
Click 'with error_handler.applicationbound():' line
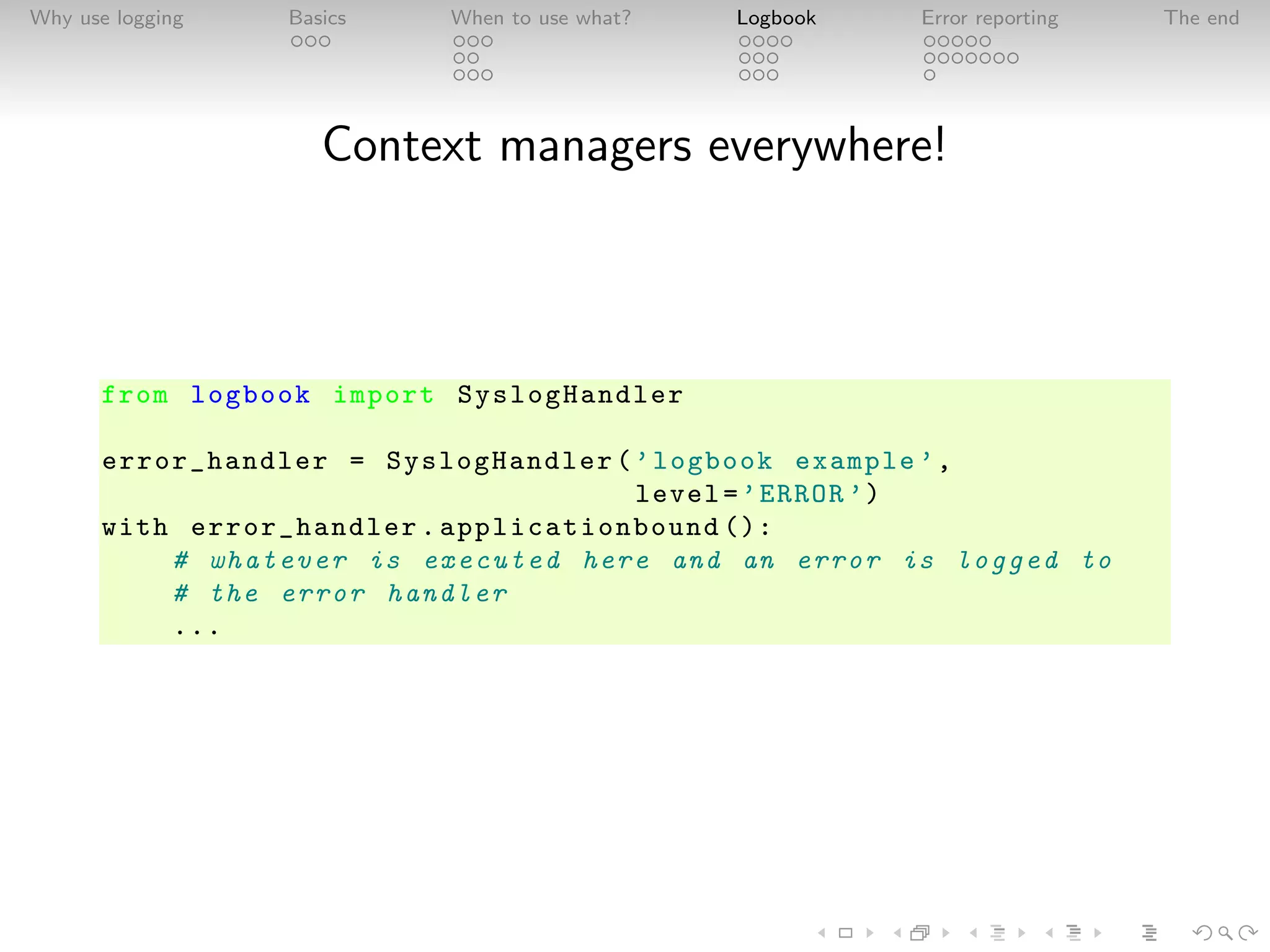[x=437, y=527]
